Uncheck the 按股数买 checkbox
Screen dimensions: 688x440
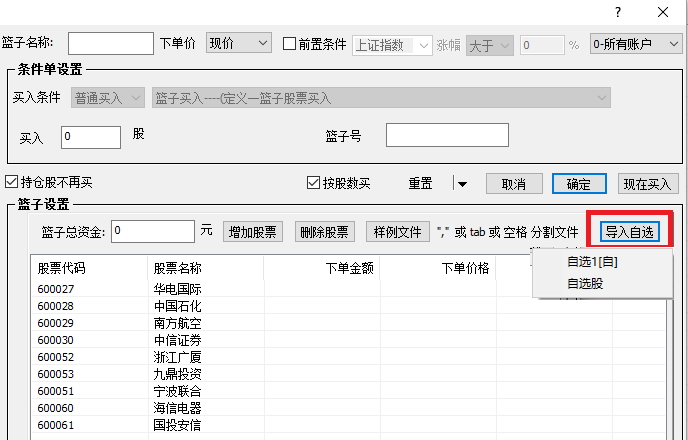313,183
